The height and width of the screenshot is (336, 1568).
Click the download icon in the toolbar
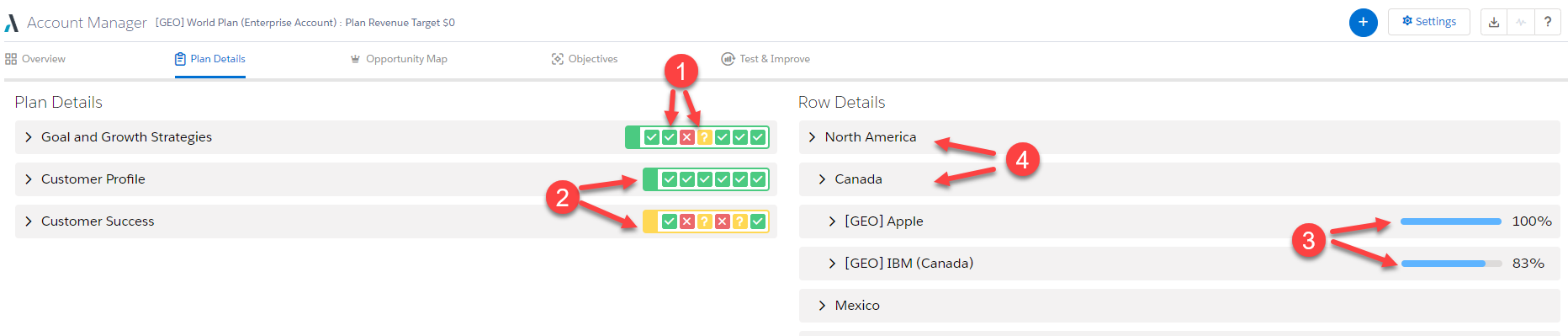click(1494, 22)
